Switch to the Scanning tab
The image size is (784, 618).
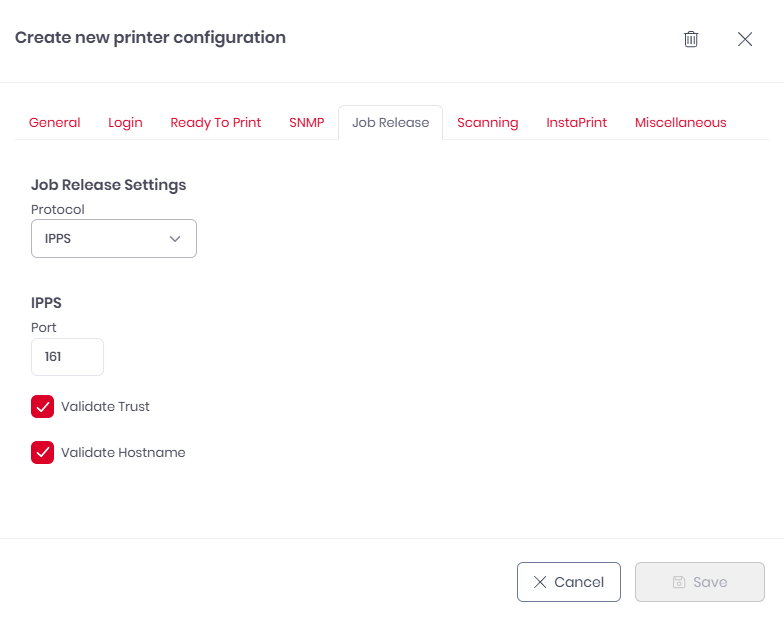487,123
